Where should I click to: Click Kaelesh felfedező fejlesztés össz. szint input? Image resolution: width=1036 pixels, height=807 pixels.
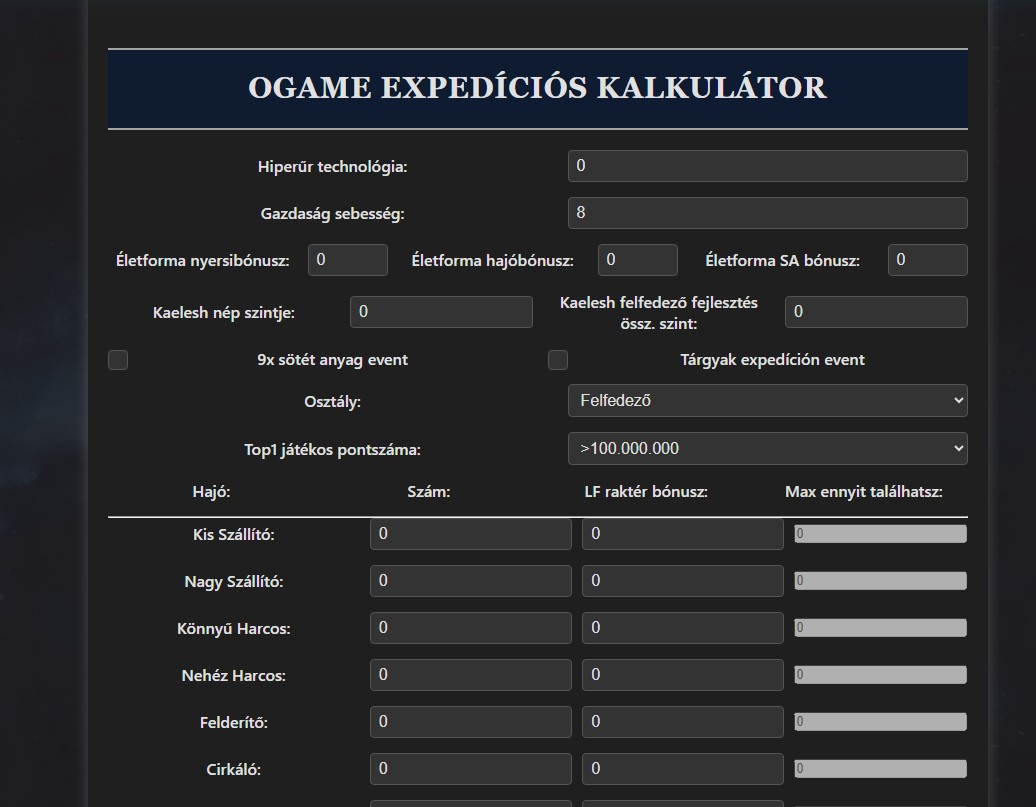[x=876, y=312]
